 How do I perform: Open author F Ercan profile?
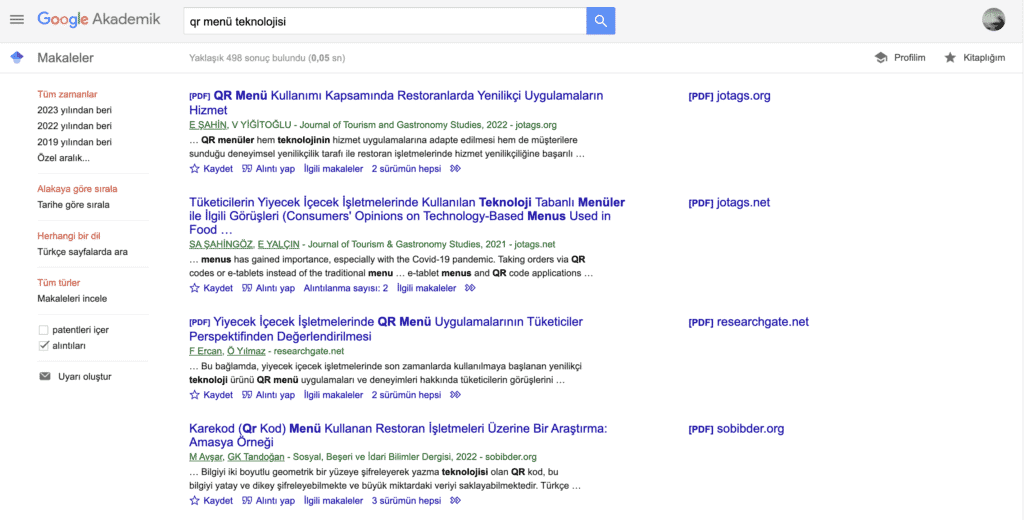click(x=206, y=351)
